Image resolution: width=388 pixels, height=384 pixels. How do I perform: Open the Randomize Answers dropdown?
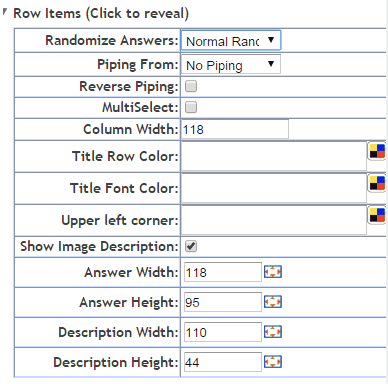(231, 41)
